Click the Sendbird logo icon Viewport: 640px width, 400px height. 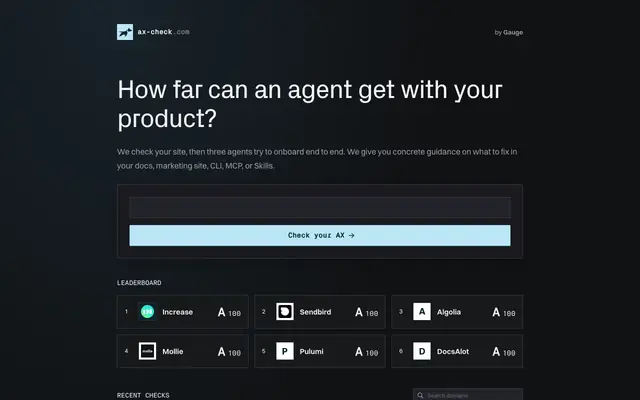(x=285, y=312)
